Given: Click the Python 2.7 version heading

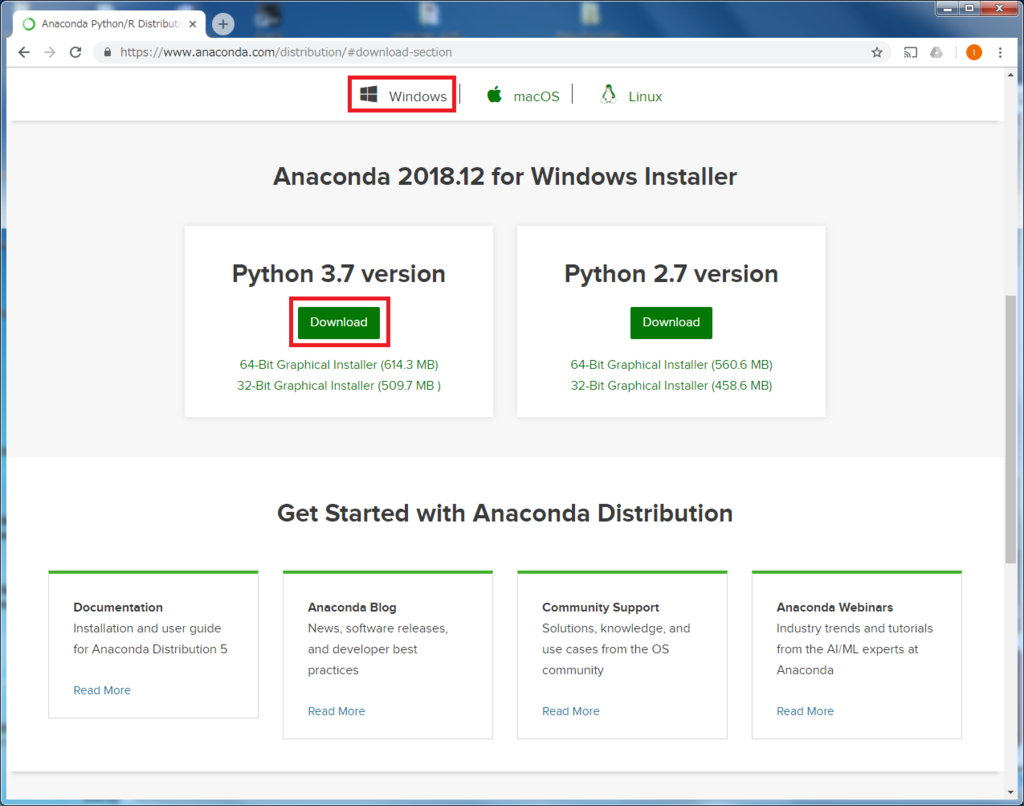Looking at the screenshot, I should pos(671,274).
